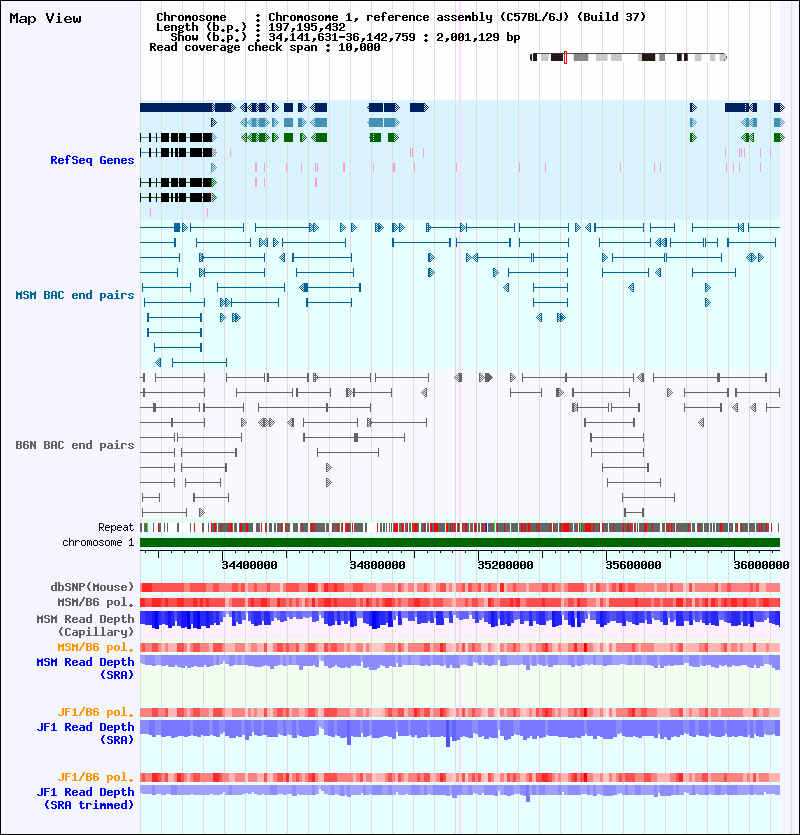Click the Repeat track label
Image resolution: width=800 pixels, height=835 pixels.
(116, 527)
